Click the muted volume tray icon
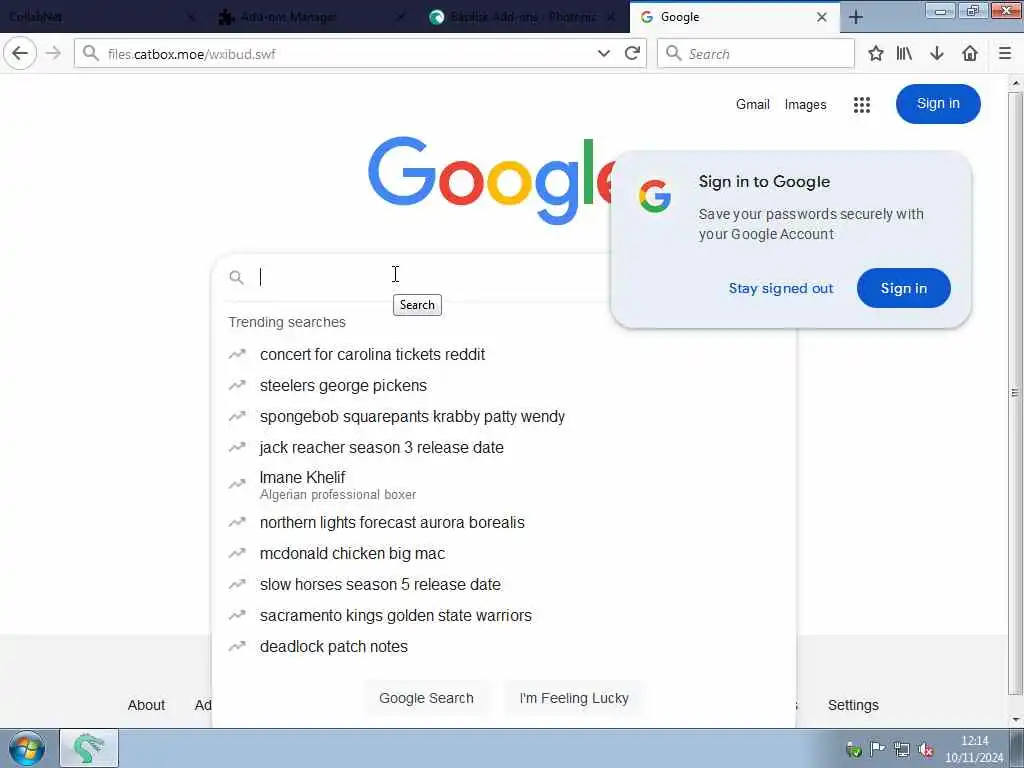 coord(925,750)
